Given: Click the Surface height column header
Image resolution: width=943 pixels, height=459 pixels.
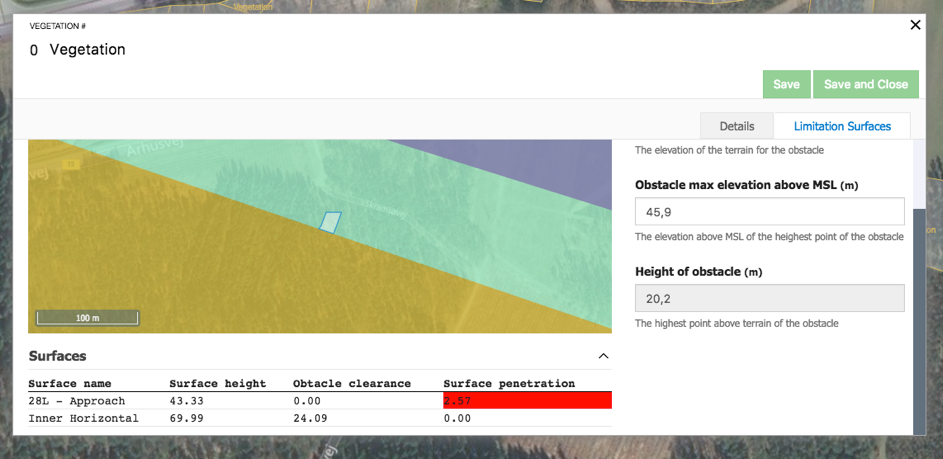Looking at the screenshot, I should 218,383.
